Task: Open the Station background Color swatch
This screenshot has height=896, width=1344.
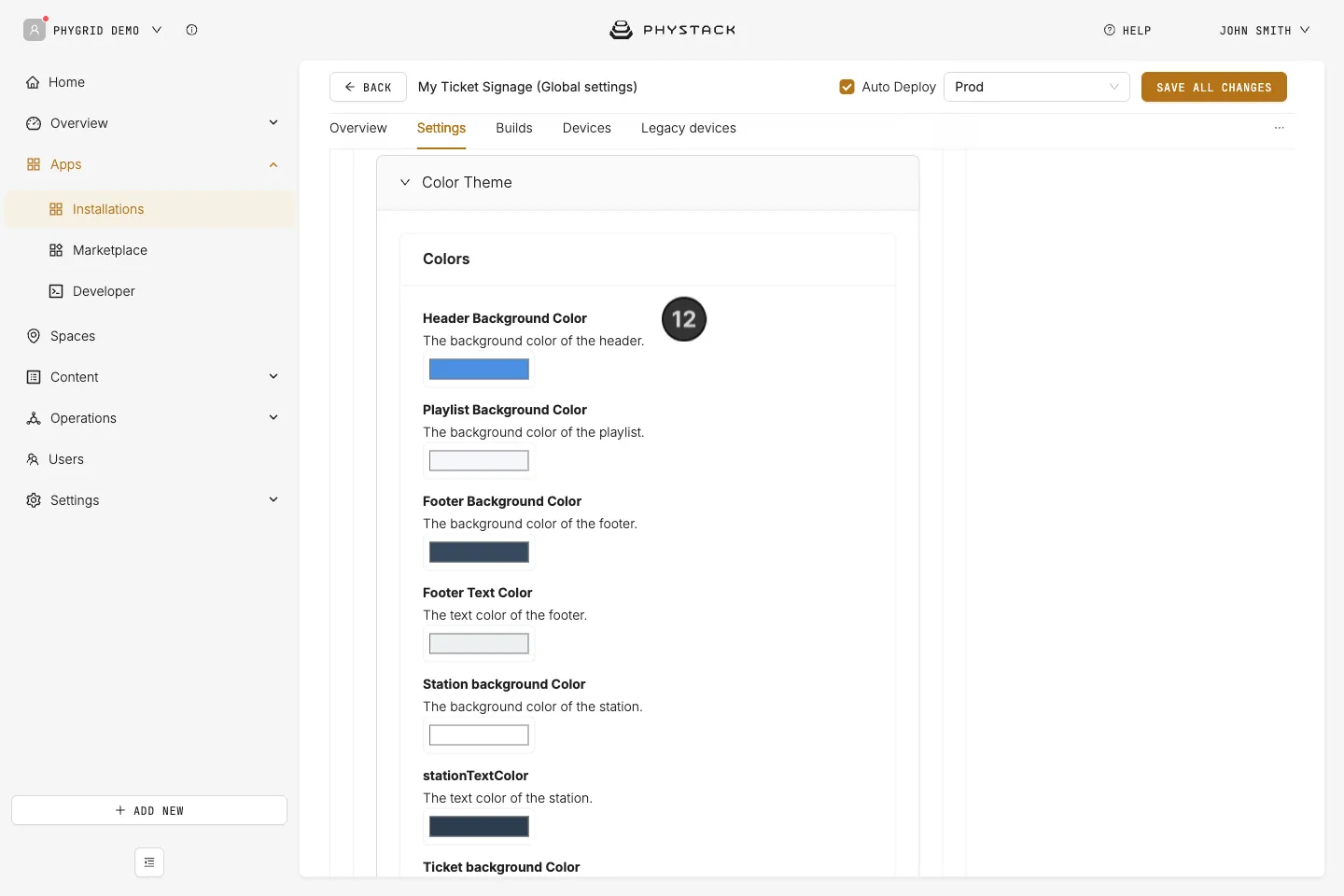Action: pos(479,735)
